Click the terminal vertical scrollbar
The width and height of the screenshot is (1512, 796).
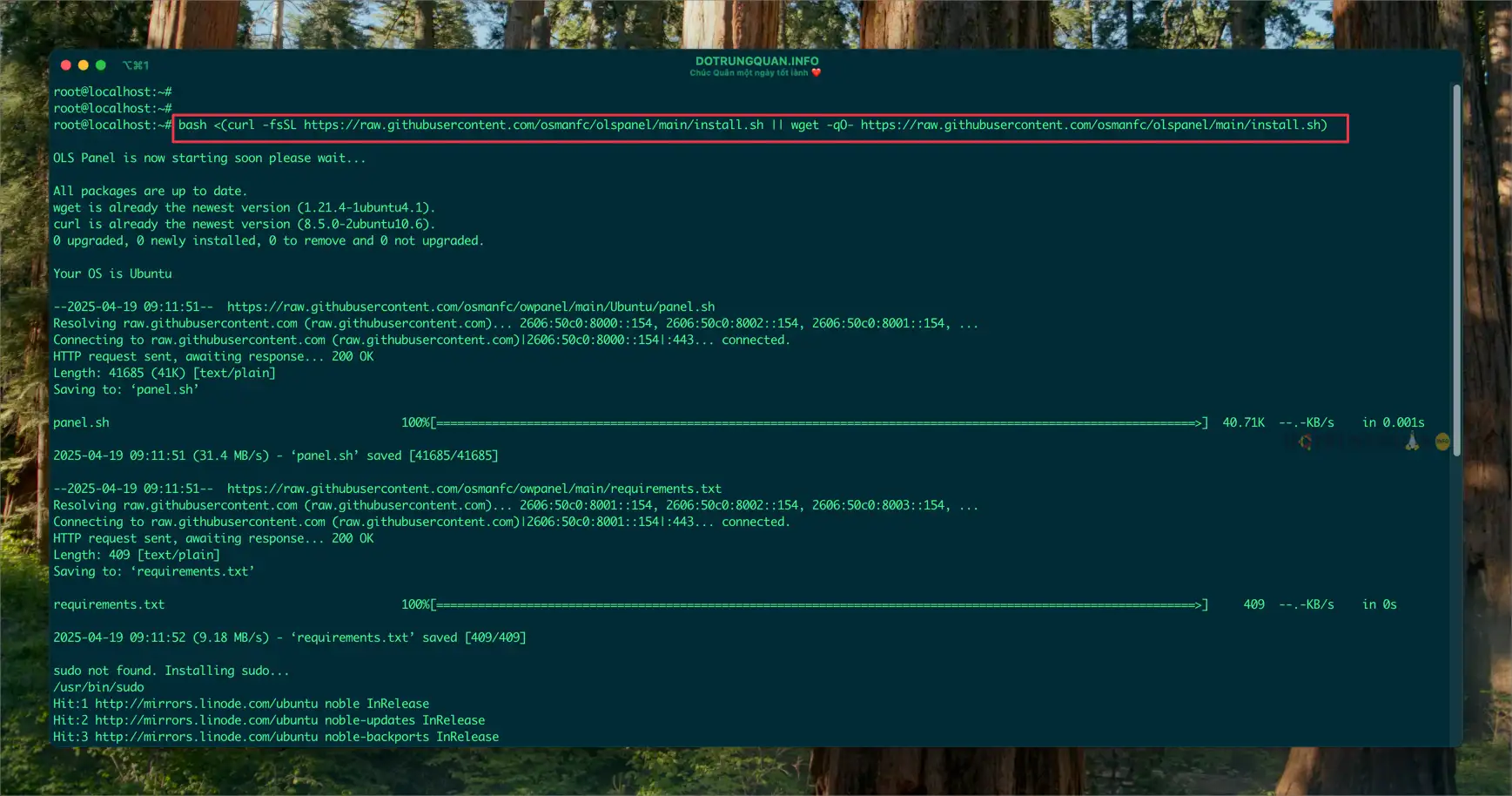pos(1456,270)
